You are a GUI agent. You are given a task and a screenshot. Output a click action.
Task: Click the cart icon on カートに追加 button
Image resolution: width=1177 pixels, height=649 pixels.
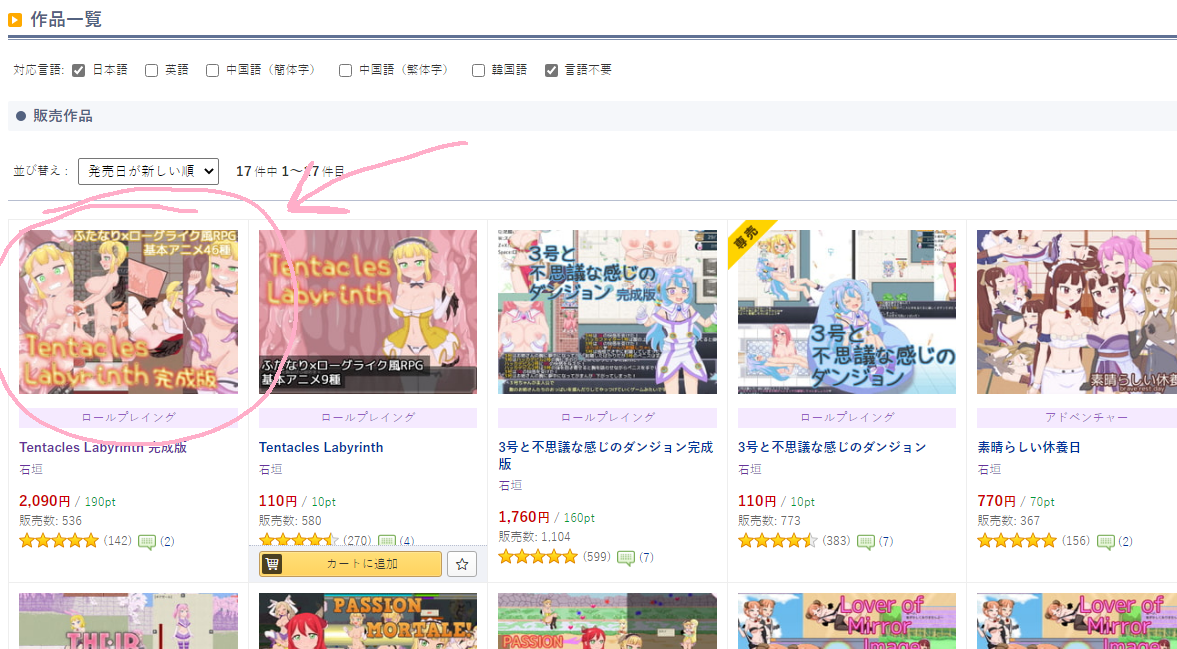coord(272,563)
